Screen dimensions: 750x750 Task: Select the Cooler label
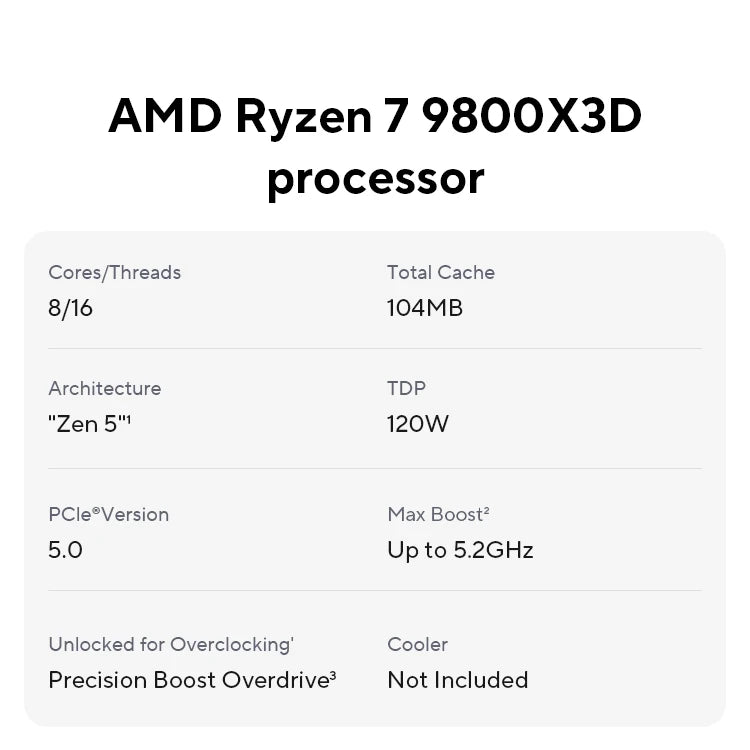[417, 644]
